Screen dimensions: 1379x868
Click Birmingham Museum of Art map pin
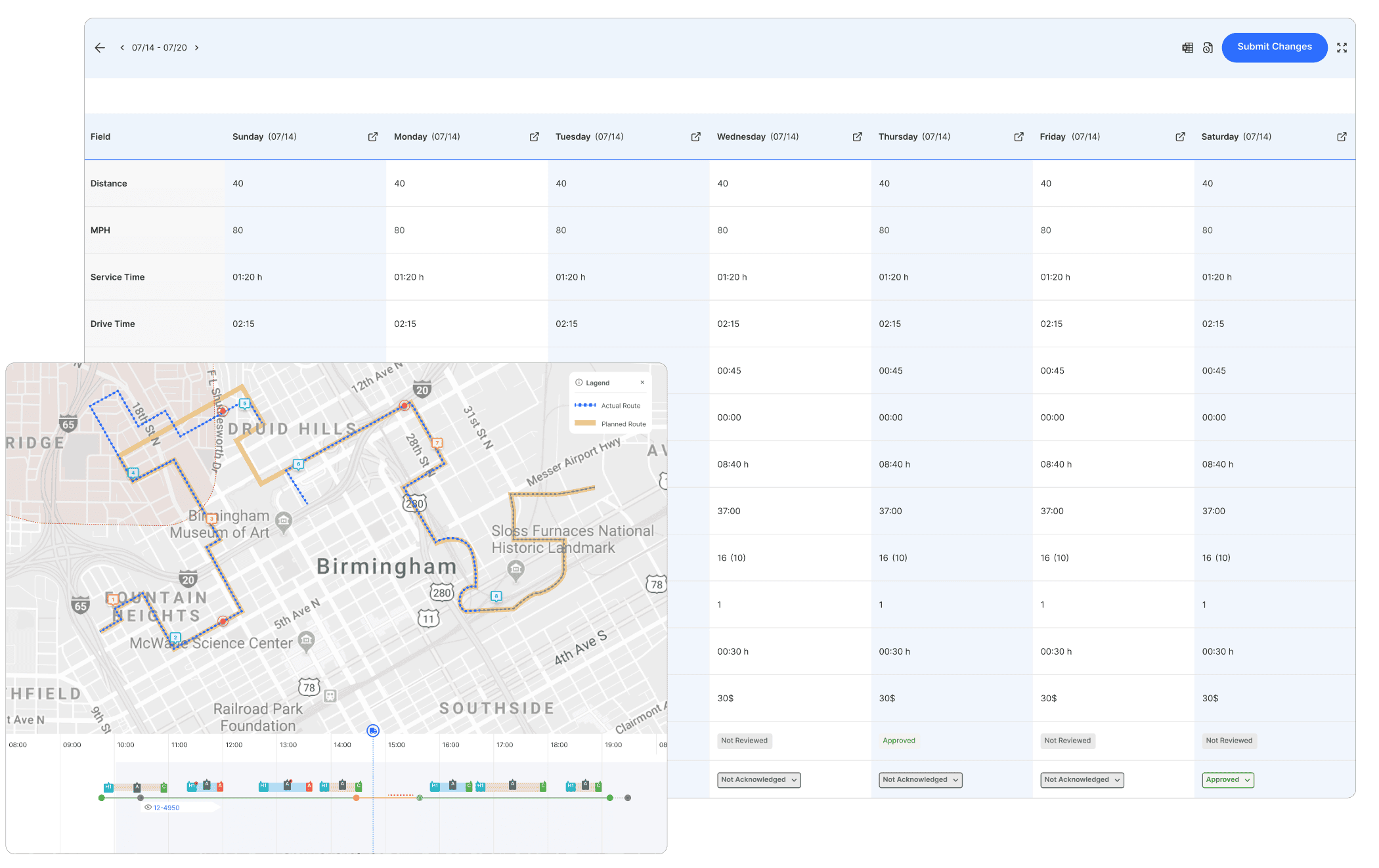click(284, 523)
